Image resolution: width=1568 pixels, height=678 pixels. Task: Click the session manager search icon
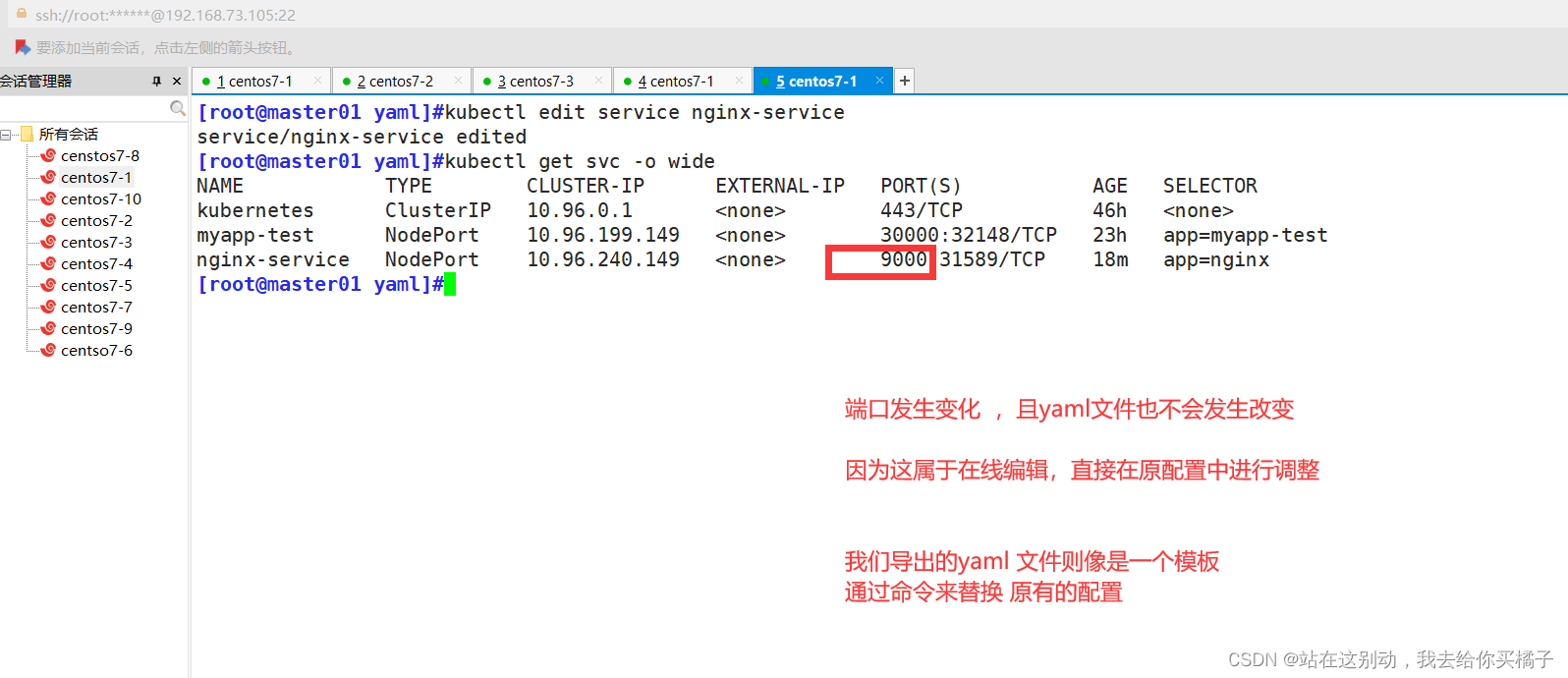pyautogui.click(x=178, y=108)
